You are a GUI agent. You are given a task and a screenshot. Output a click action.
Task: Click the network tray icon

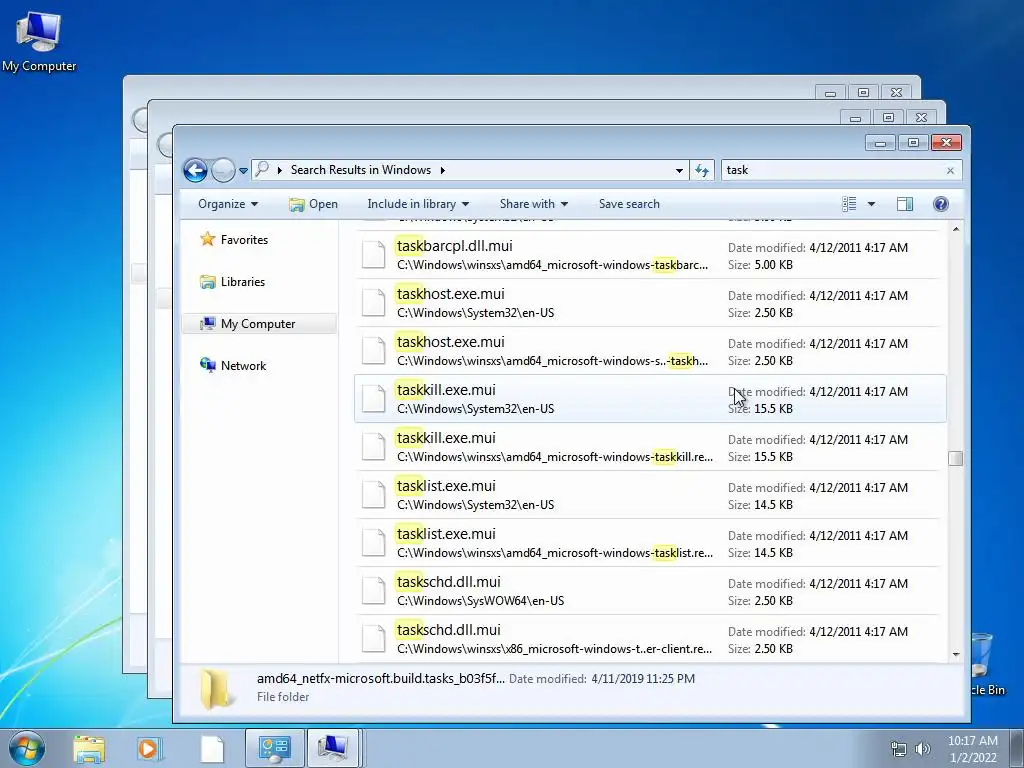pos(899,749)
